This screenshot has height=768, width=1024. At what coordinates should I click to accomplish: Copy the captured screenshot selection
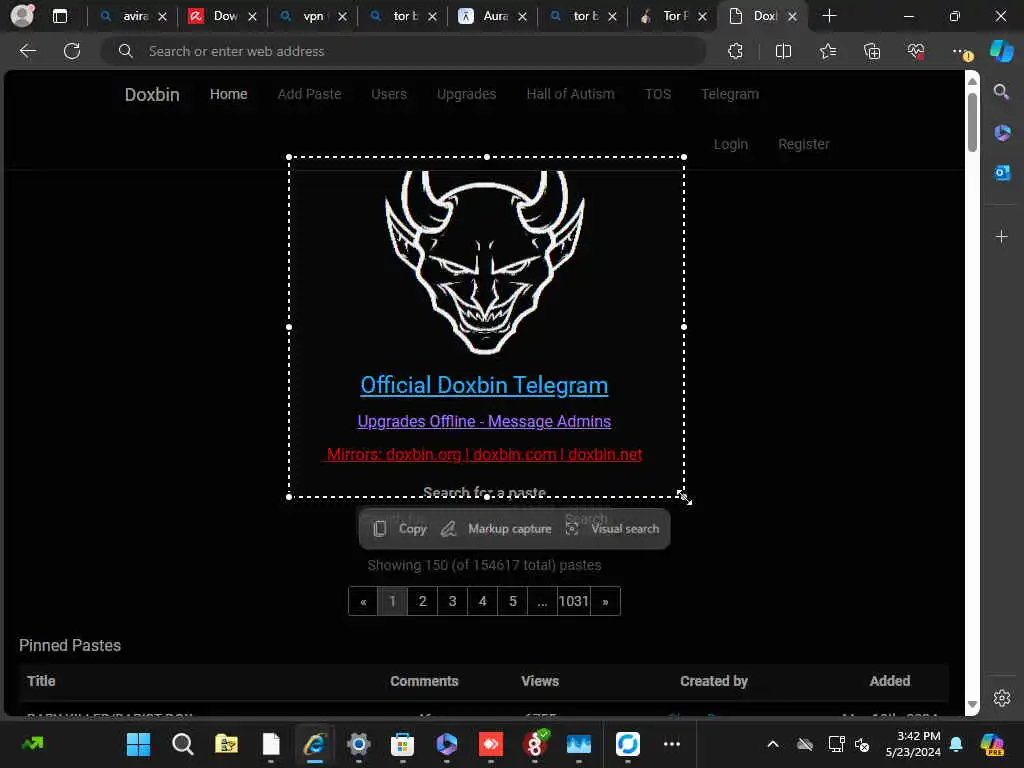[400, 529]
